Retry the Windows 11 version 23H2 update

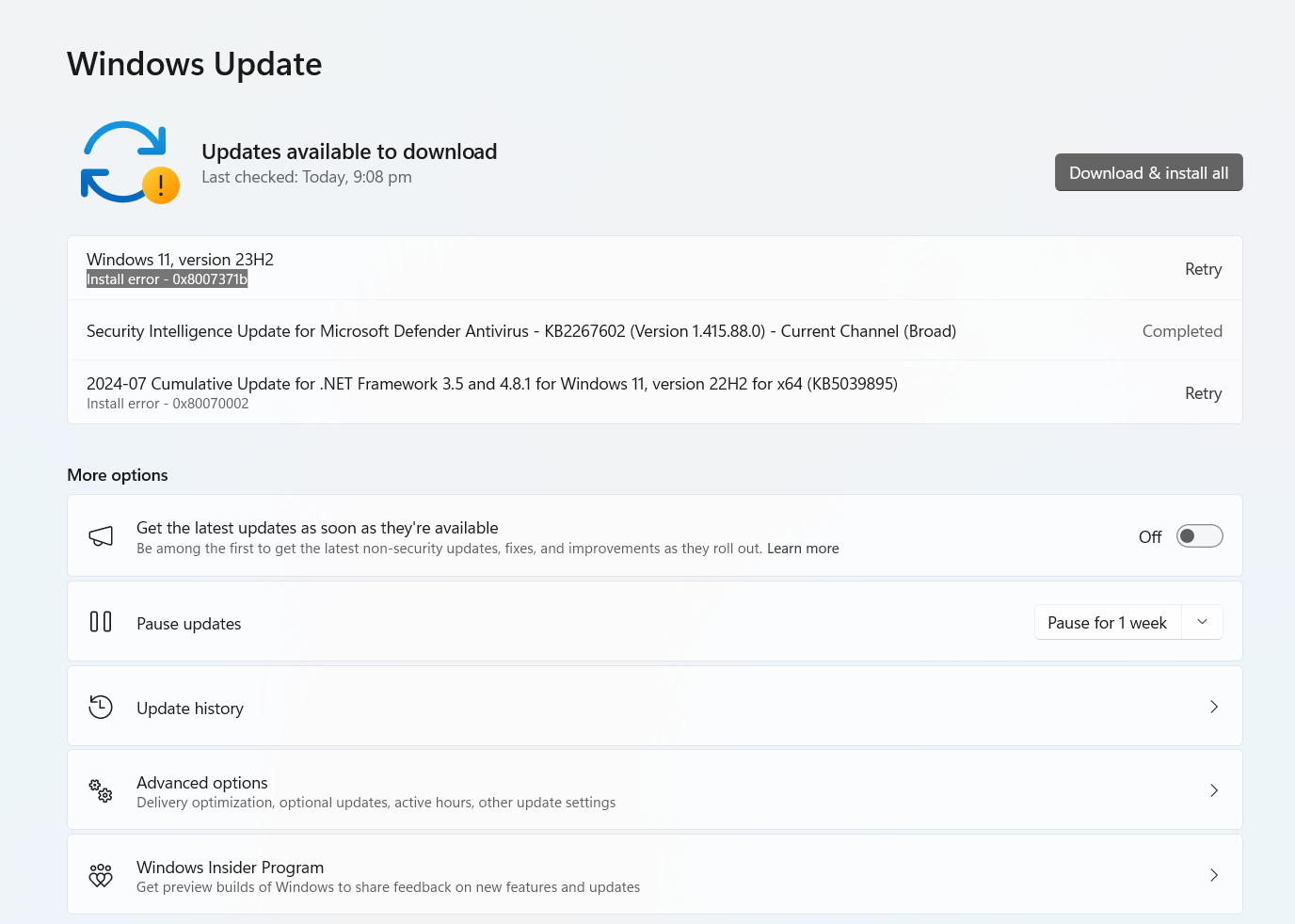click(x=1203, y=269)
